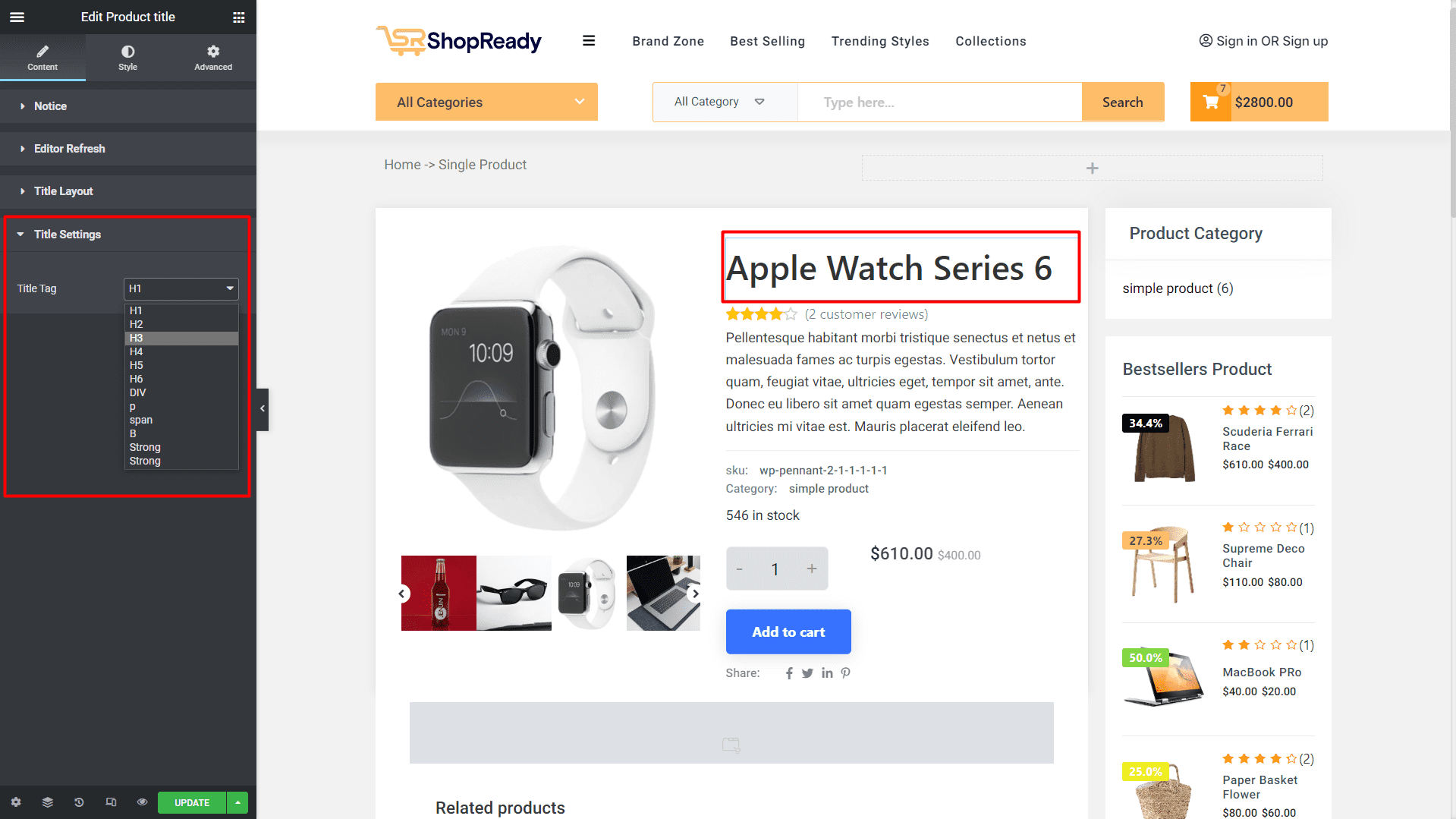Open the page settings gear in footer

pos(16,802)
